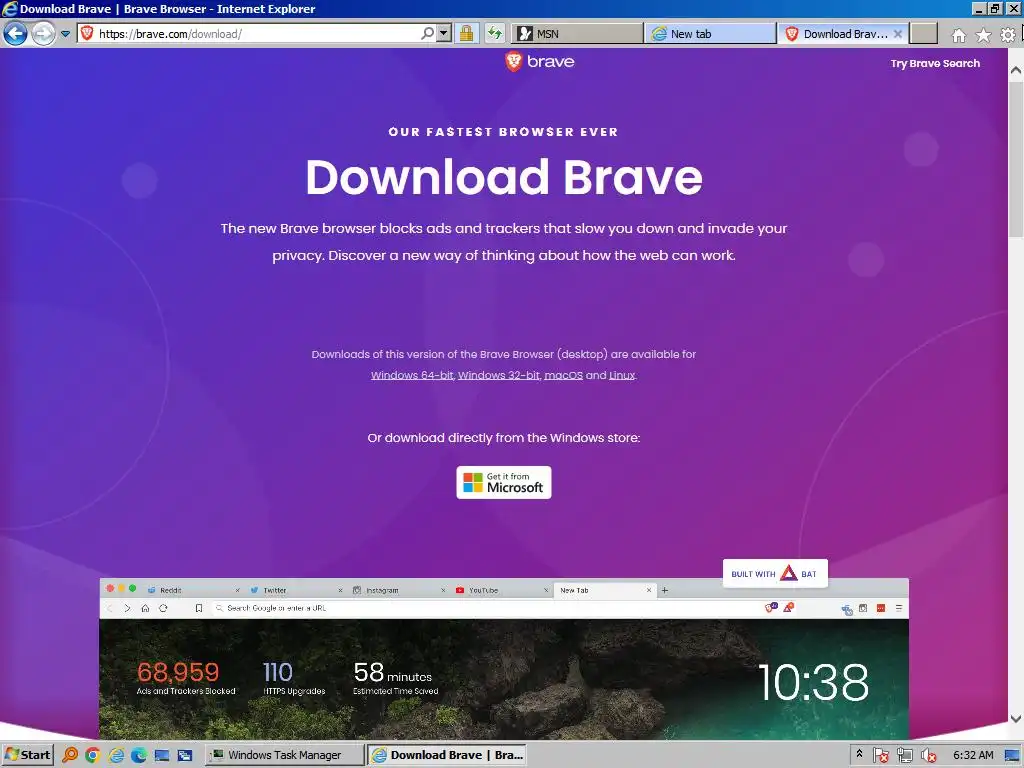Click the mockup browser's Search Google URL field
Viewport: 1024px width, 768px height.
click(x=483, y=608)
